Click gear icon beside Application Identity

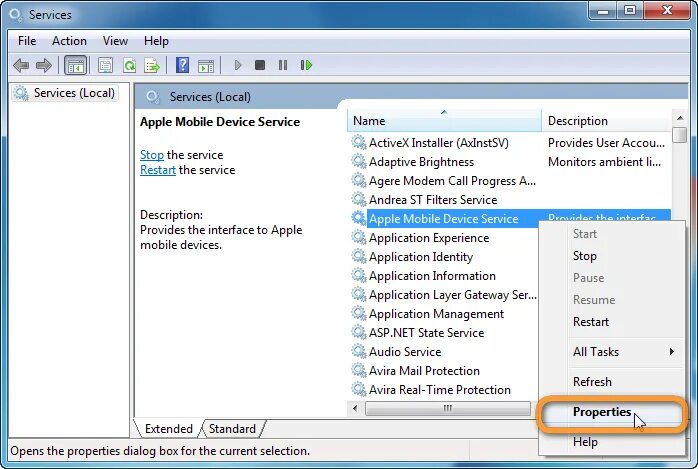coord(358,256)
